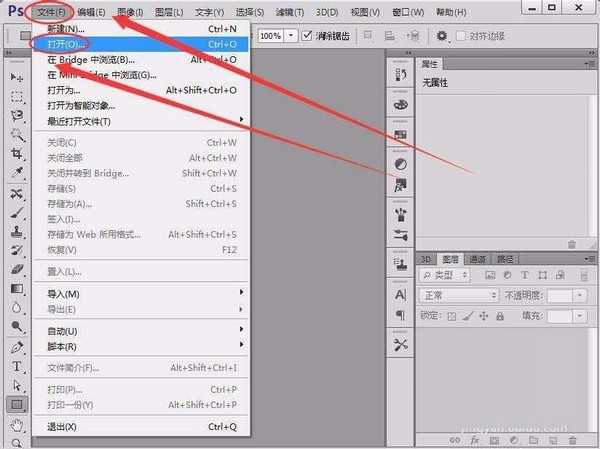This screenshot has height=449, width=600.
Task: Select the Crop tool
Action: (x=17, y=154)
